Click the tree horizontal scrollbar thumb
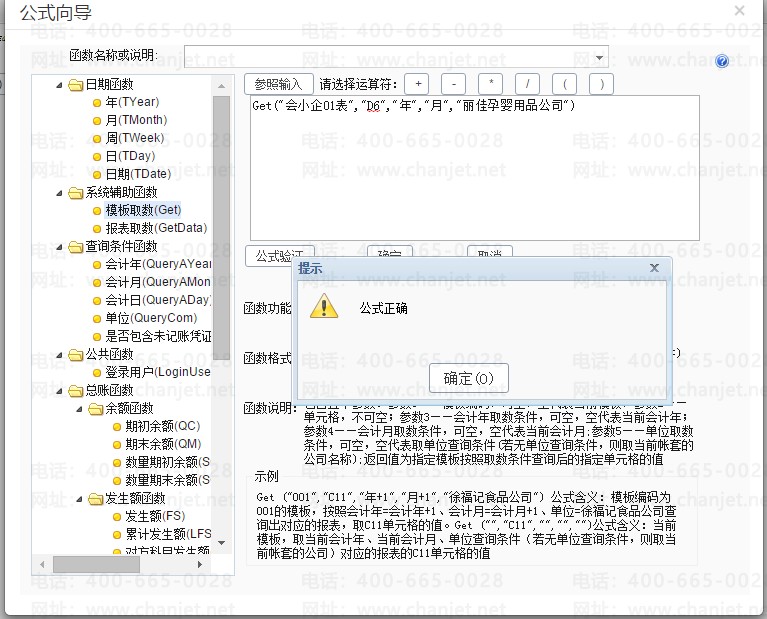The image size is (767, 619). click(x=96, y=564)
